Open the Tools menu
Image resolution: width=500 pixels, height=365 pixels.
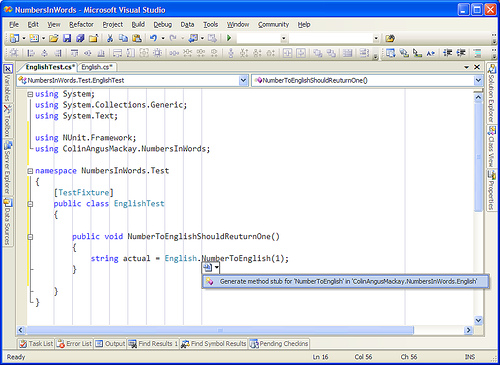tap(211, 24)
